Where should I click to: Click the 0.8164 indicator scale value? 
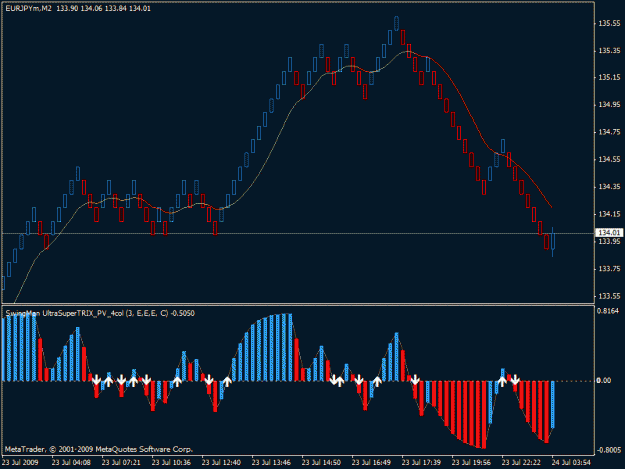(608, 311)
